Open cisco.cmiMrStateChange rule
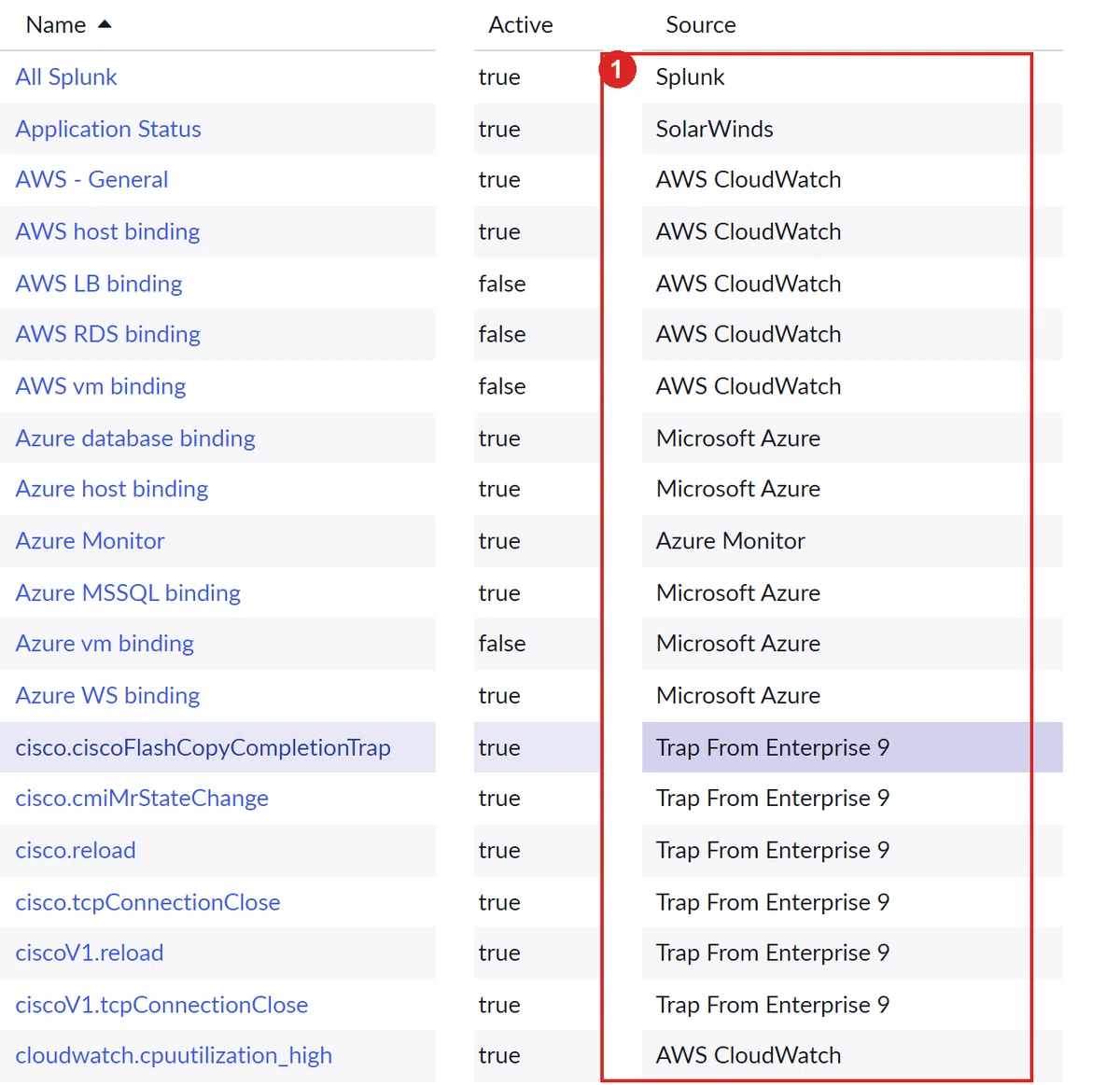Viewport: 1120px width, 1085px height. pyautogui.click(x=142, y=799)
